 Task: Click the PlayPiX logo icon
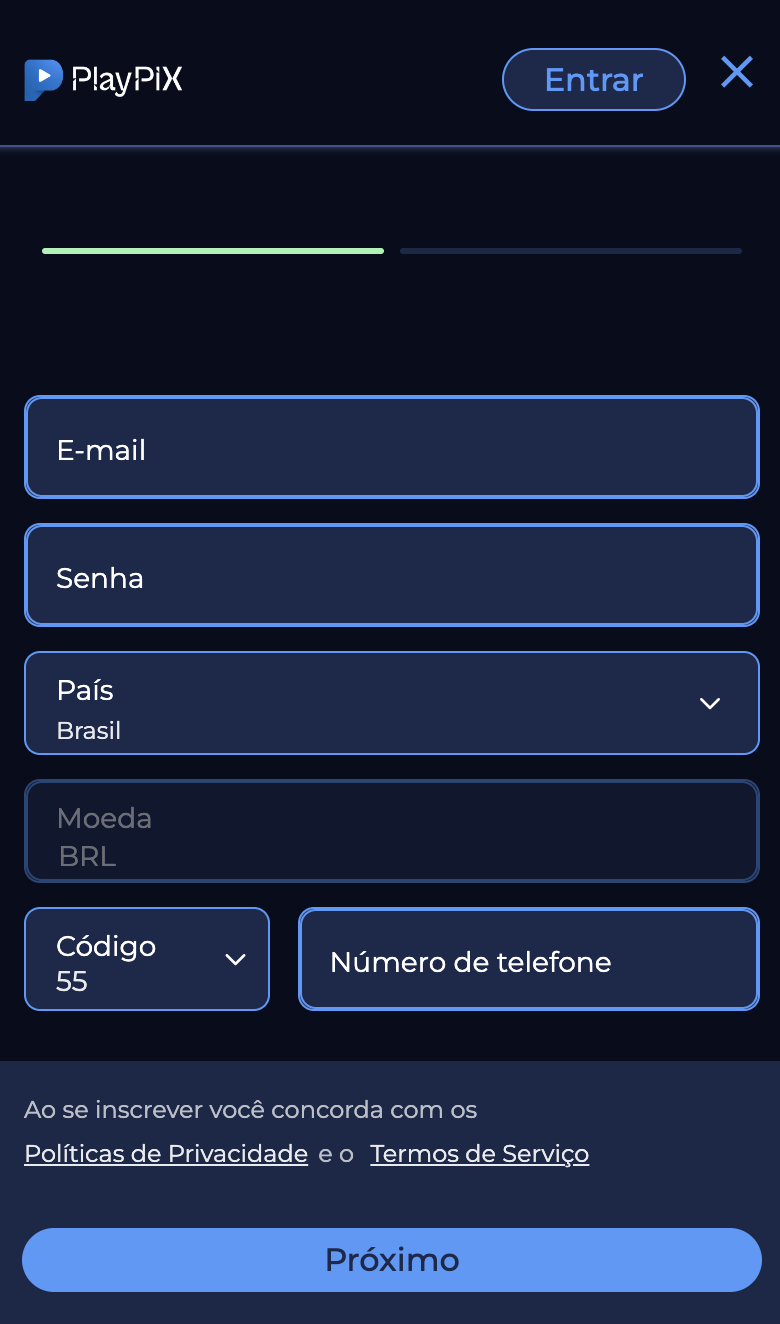coord(43,80)
